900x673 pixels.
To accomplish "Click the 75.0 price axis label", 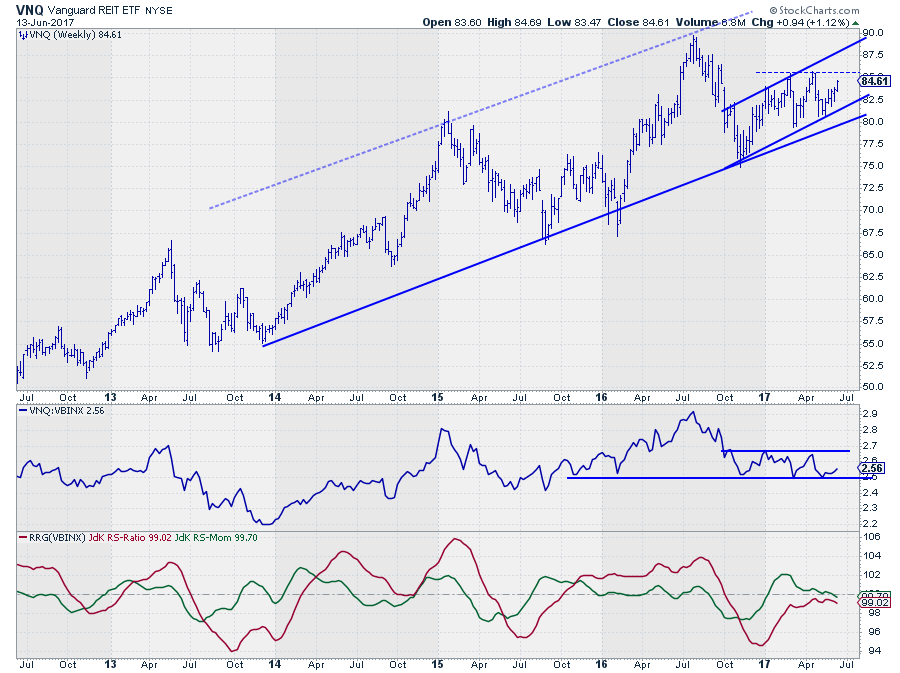I will [872, 166].
